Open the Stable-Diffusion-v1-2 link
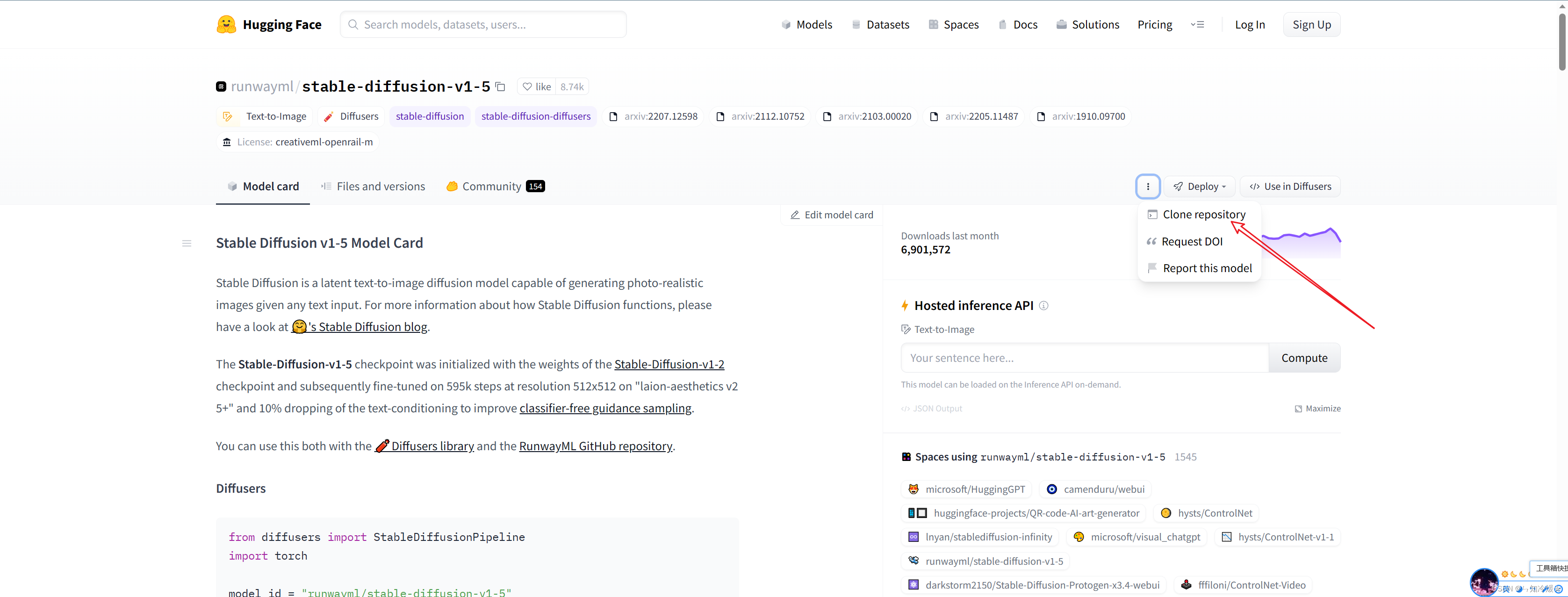The image size is (1568, 597). (669, 364)
